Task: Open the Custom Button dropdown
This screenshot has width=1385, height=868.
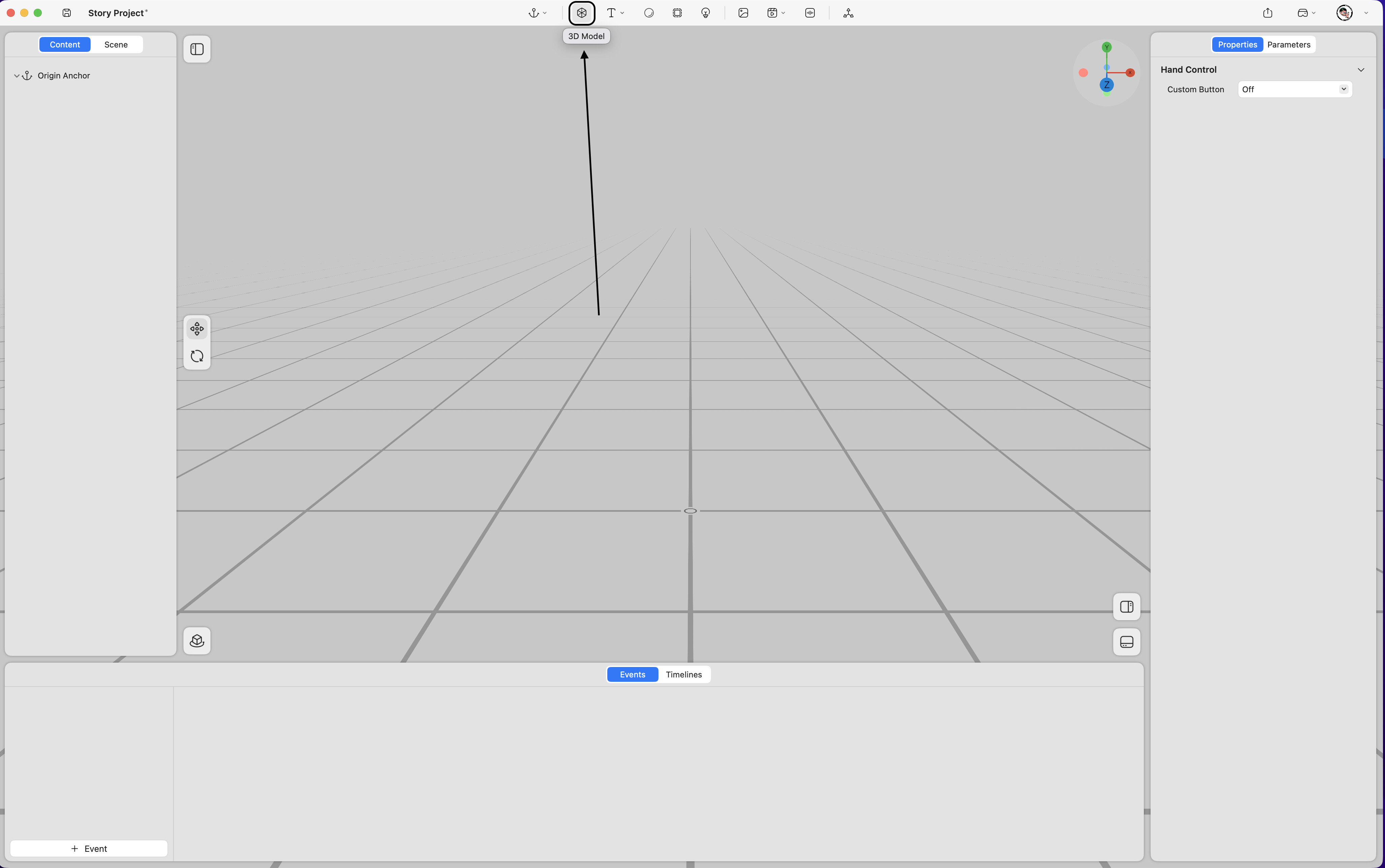Action: [1294, 90]
